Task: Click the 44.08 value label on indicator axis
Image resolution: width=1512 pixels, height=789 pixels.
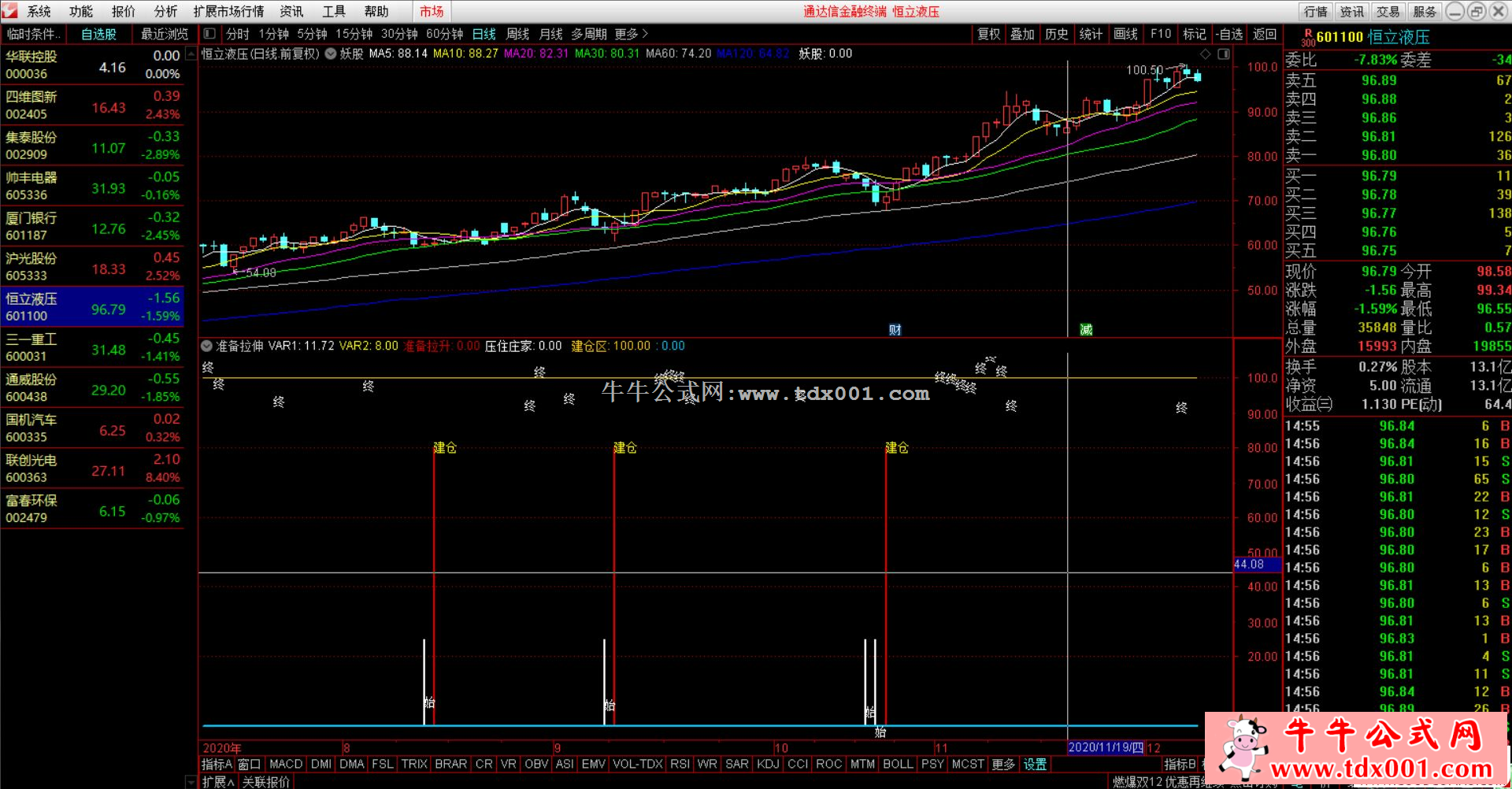Action: pos(1257,564)
